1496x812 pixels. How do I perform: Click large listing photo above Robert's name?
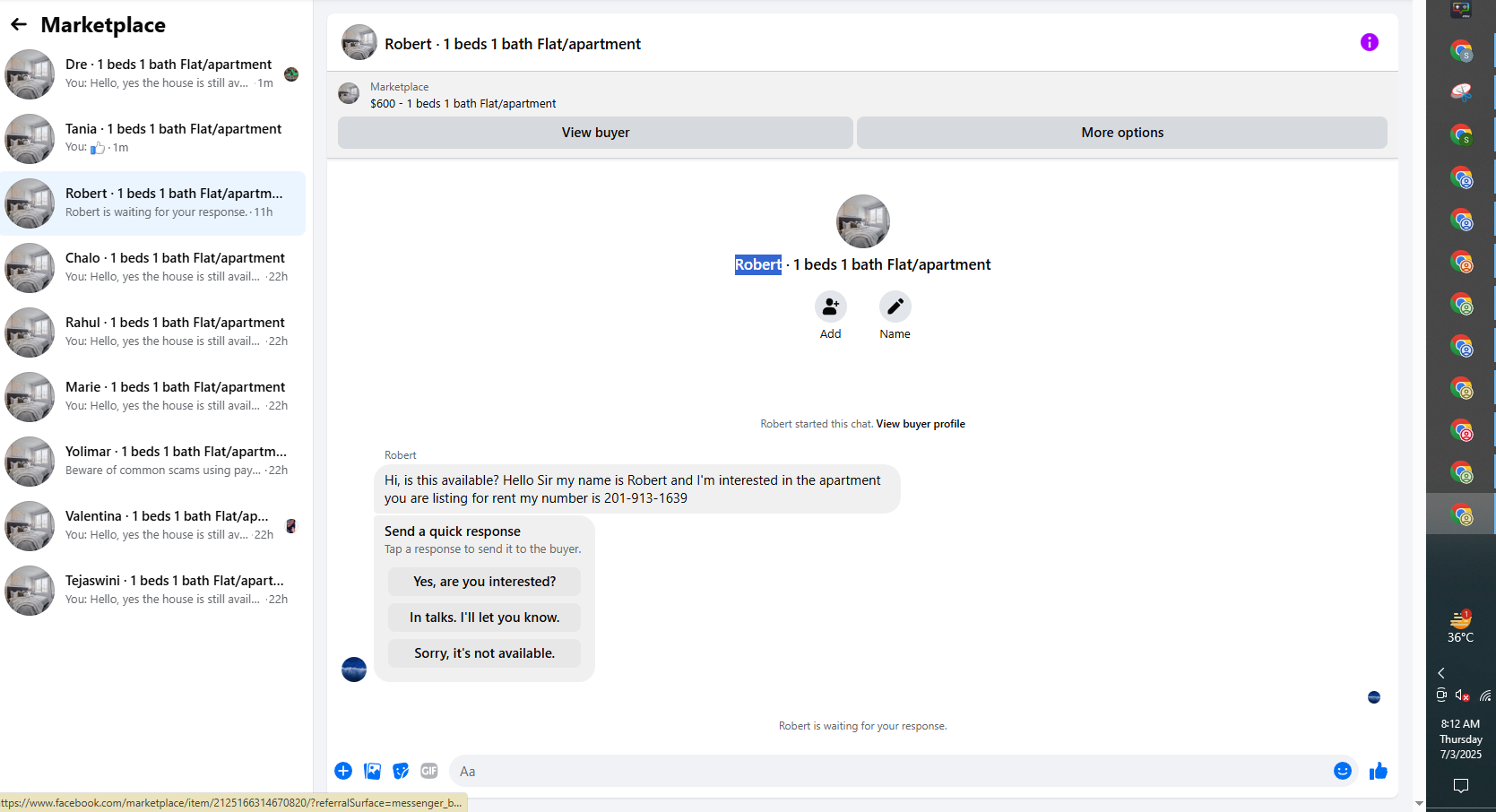[862, 221]
